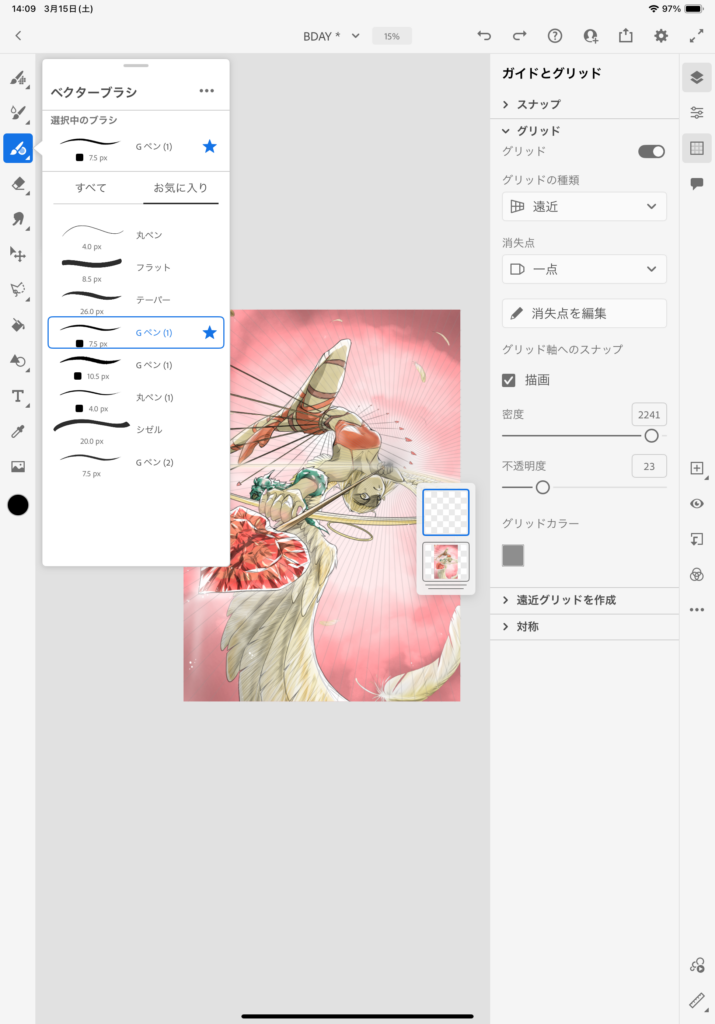Uncheck the 描画 snap checkbox
This screenshot has height=1024, width=715.
click(509, 380)
